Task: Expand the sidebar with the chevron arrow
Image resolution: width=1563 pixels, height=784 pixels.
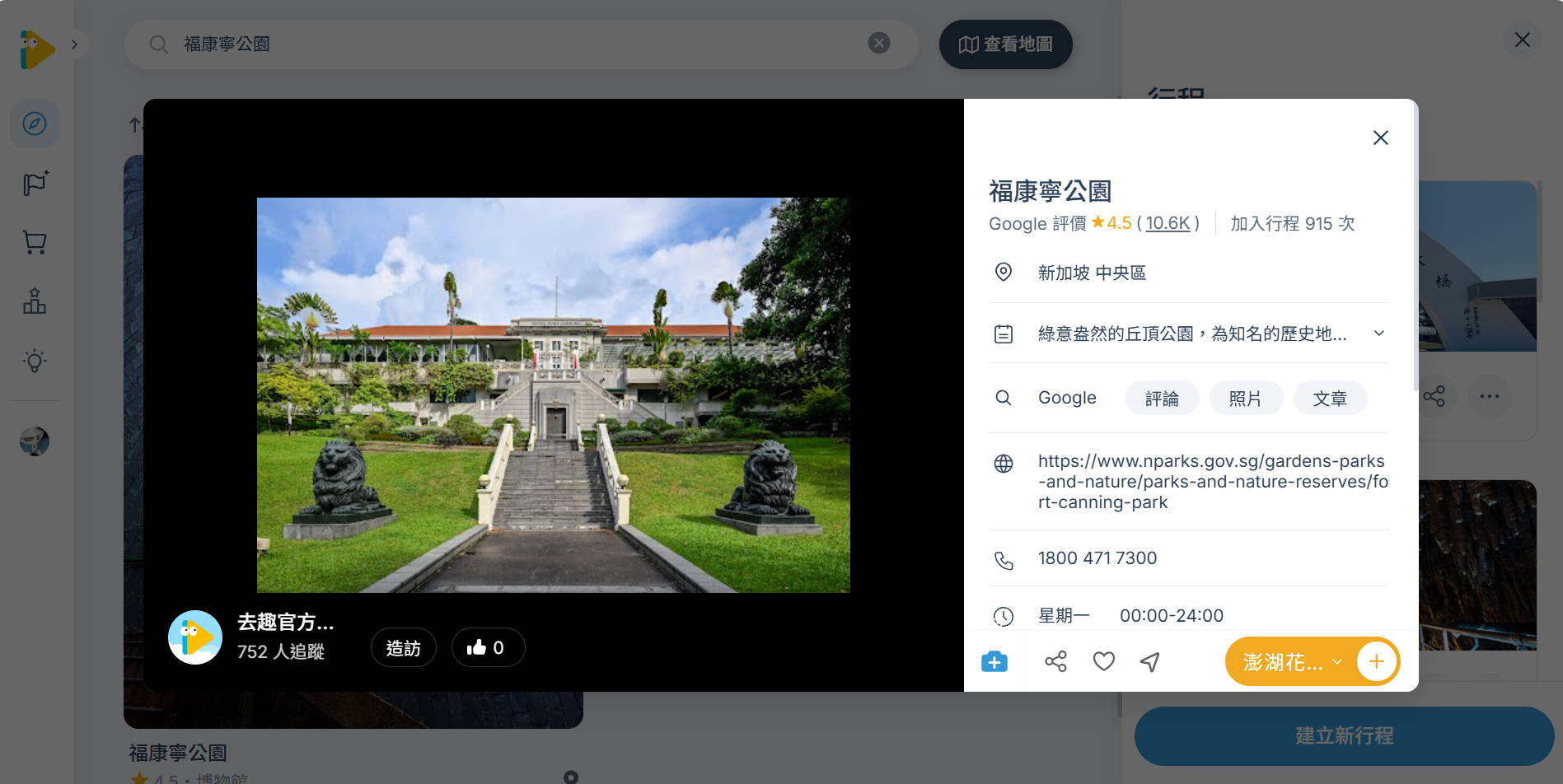Action: click(x=75, y=44)
